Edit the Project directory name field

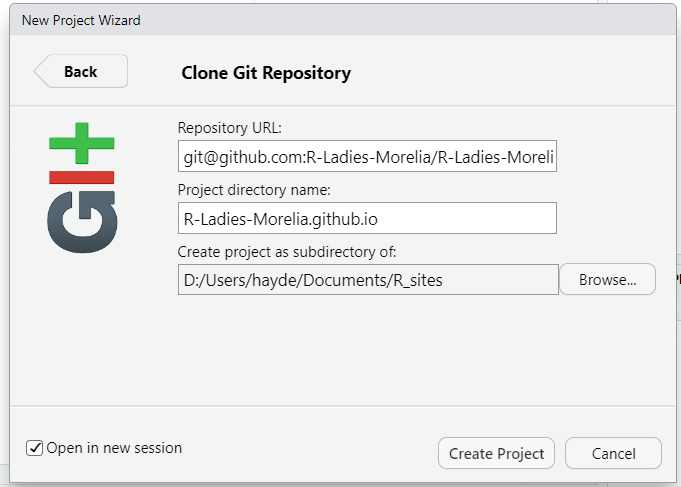point(366,218)
